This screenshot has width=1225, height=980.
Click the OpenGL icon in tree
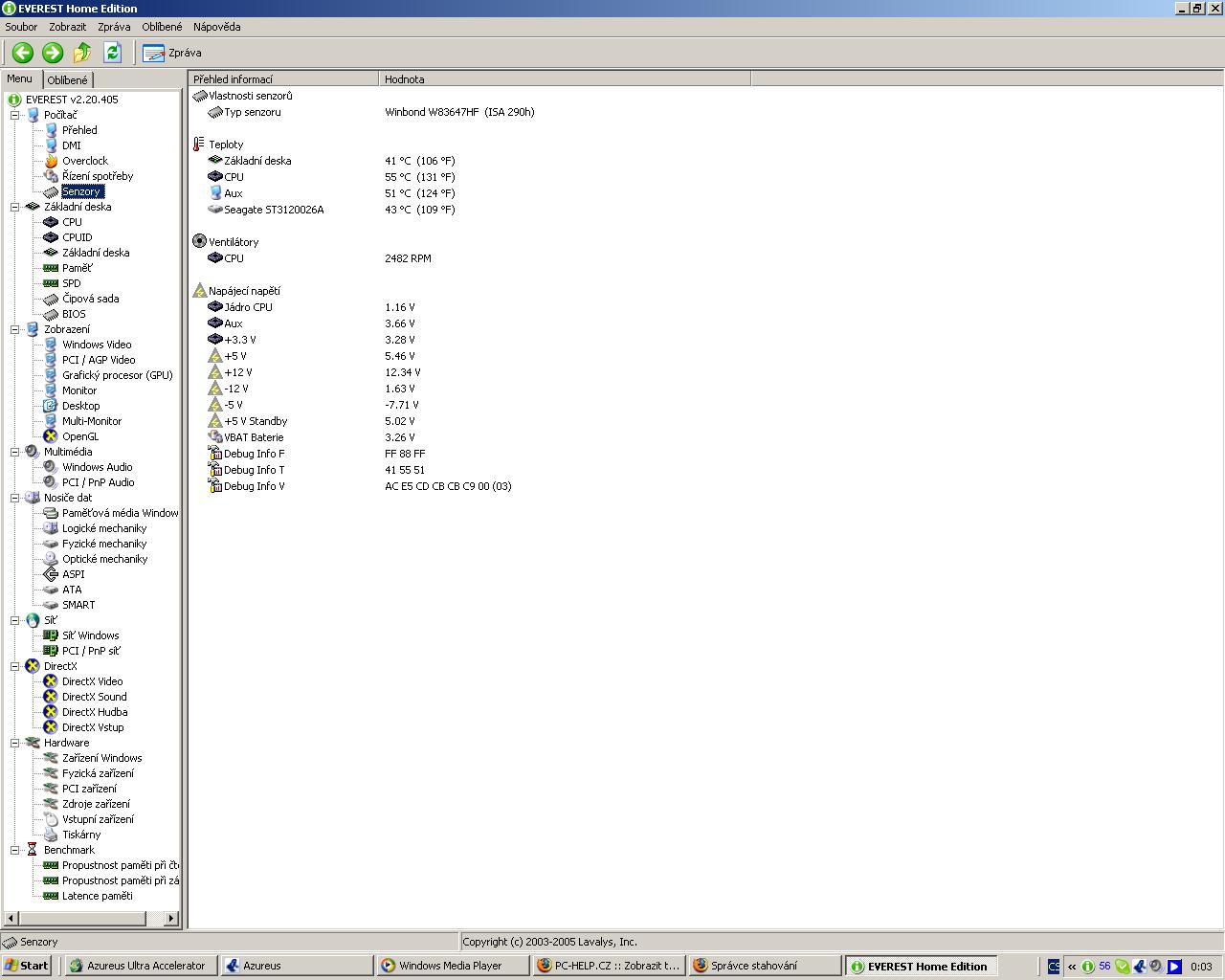pos(51,436)
